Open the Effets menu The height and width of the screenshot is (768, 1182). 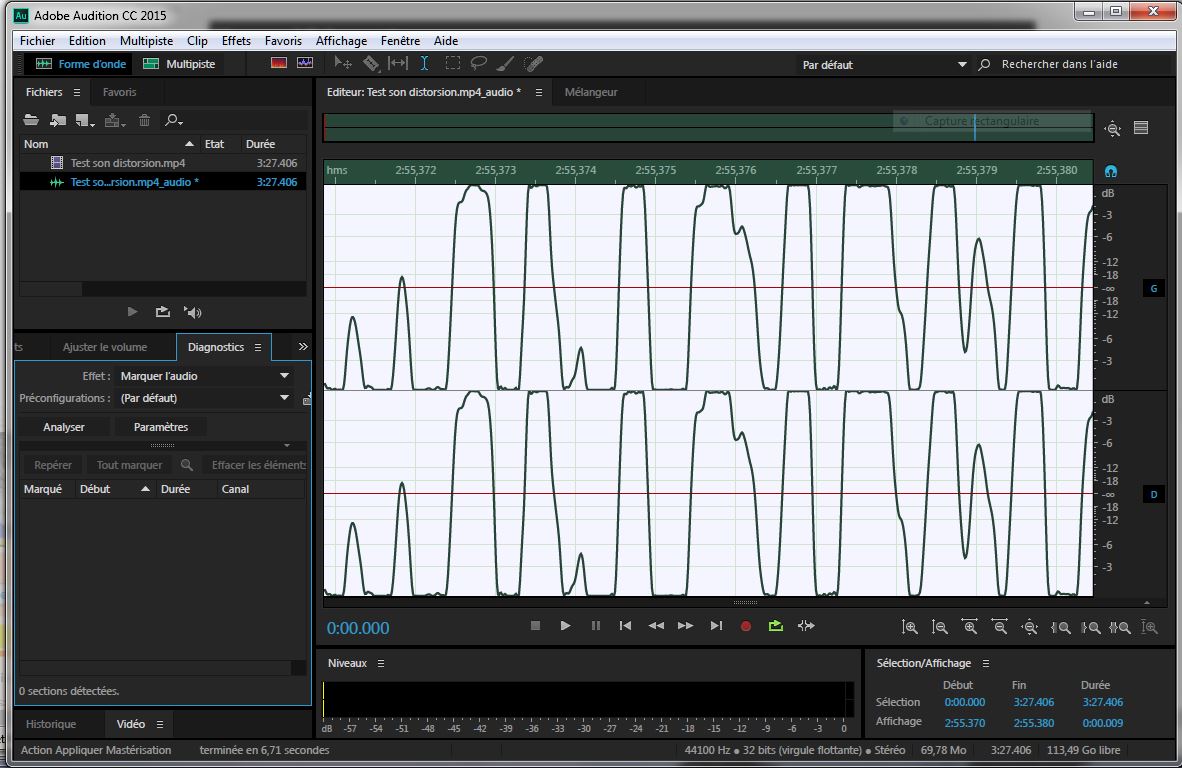click(236, 41)
